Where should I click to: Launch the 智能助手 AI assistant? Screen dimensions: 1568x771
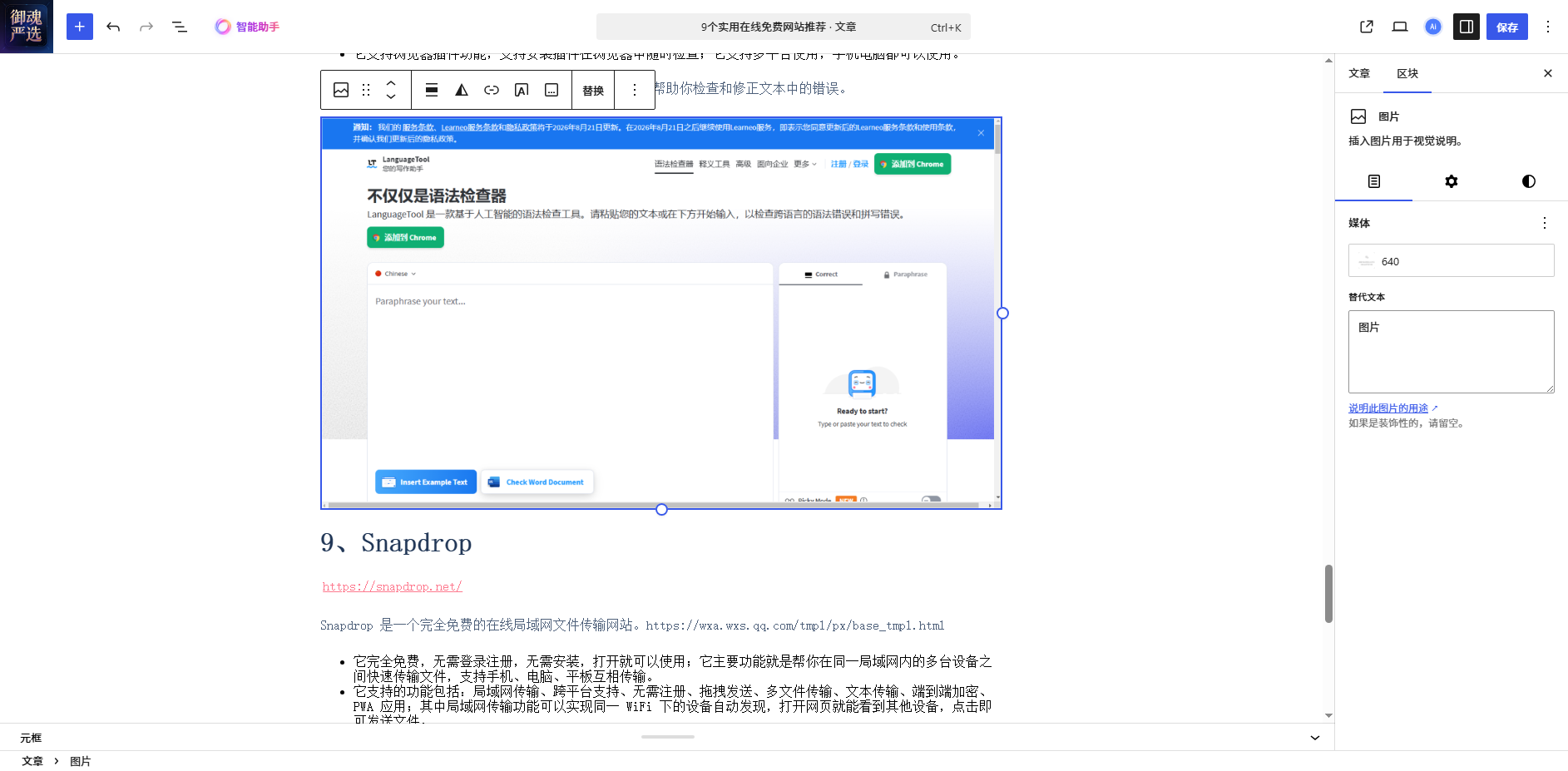247,27
